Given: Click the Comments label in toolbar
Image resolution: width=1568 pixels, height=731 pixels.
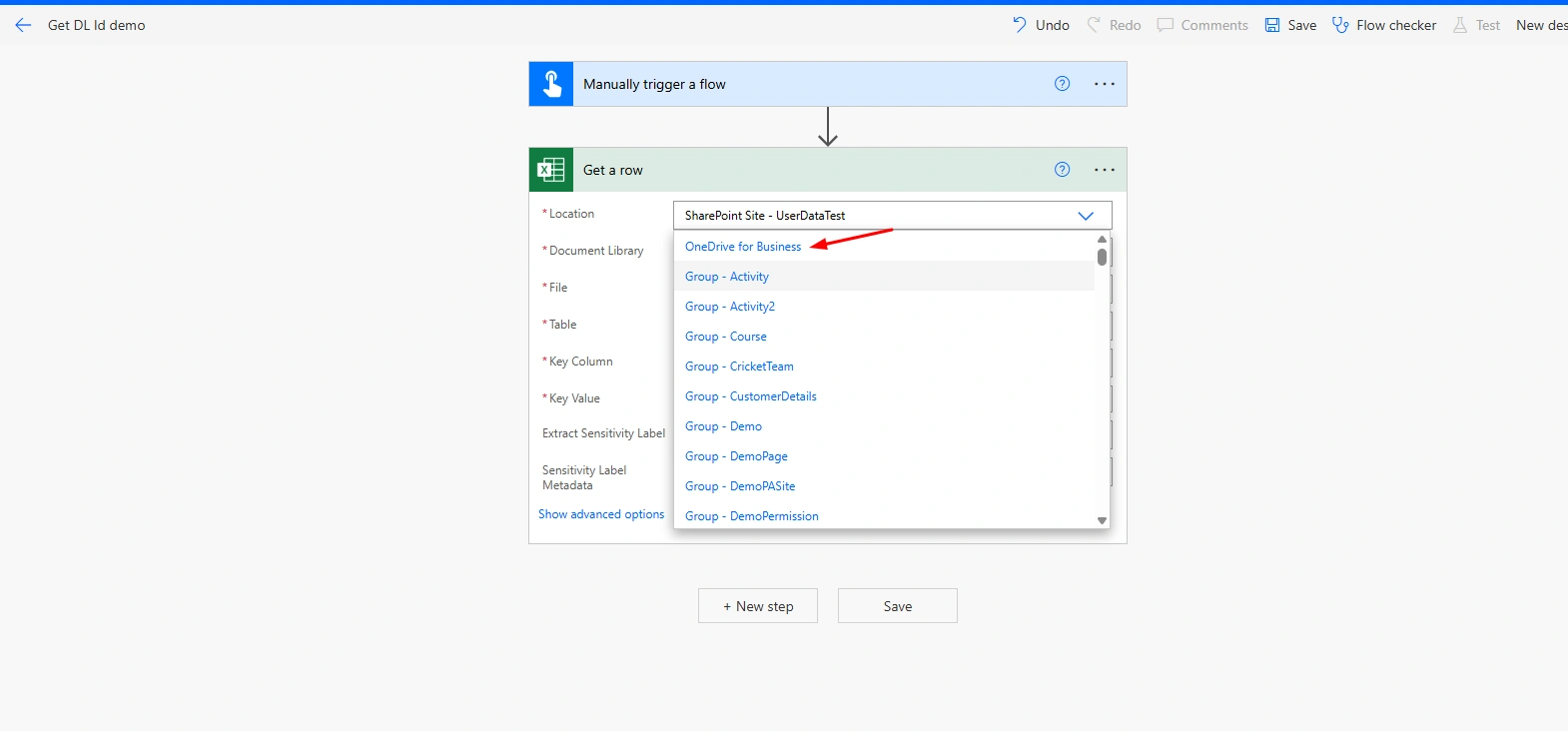Looking at the screenshot, I should tap(1214, 25).
